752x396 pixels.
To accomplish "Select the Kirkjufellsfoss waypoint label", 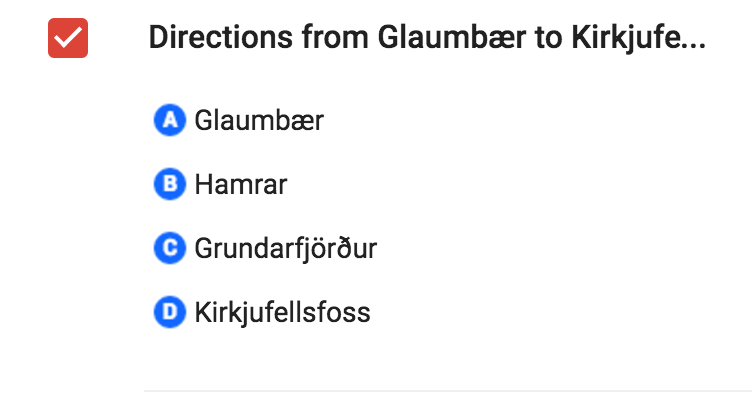I will click(x=282, y=312).
